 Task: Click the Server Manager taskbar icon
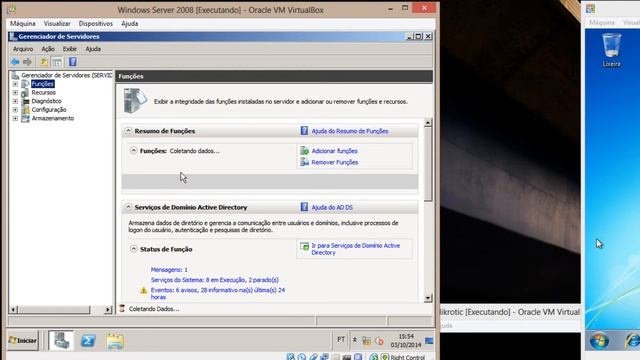61,340
